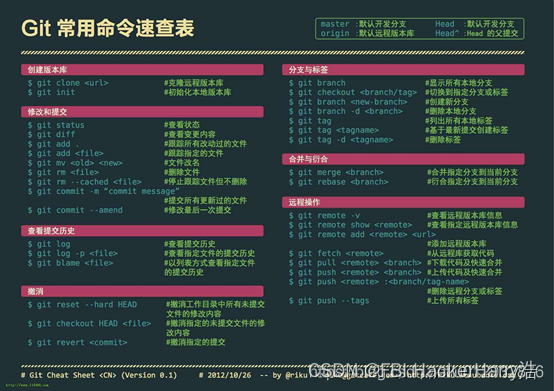Click the comment '#上传所有标签'
This screenshot has height=391, width=554.
[x=453, y=301]
